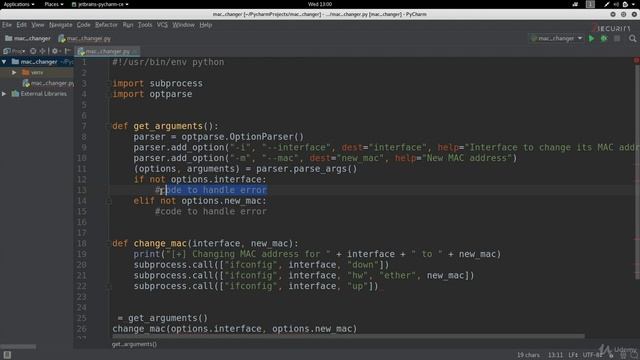Viewport: 640px width, 360px height.
Task: Open the Project view selector dropdown
Action: (14, 51)
